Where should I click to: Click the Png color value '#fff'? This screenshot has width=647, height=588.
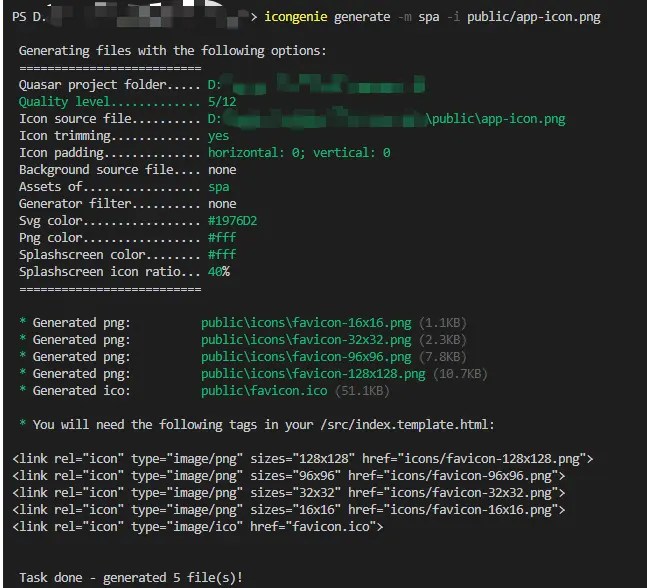(x=222, y=238)
